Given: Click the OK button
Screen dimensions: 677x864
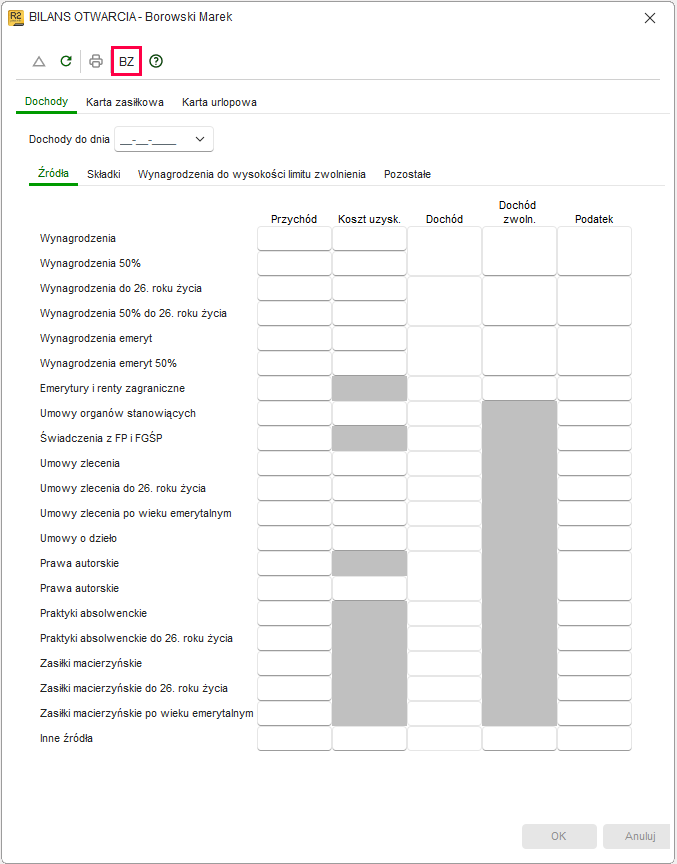Looking at the screenshot, I should pyautogui.click(x=559, y=836).
